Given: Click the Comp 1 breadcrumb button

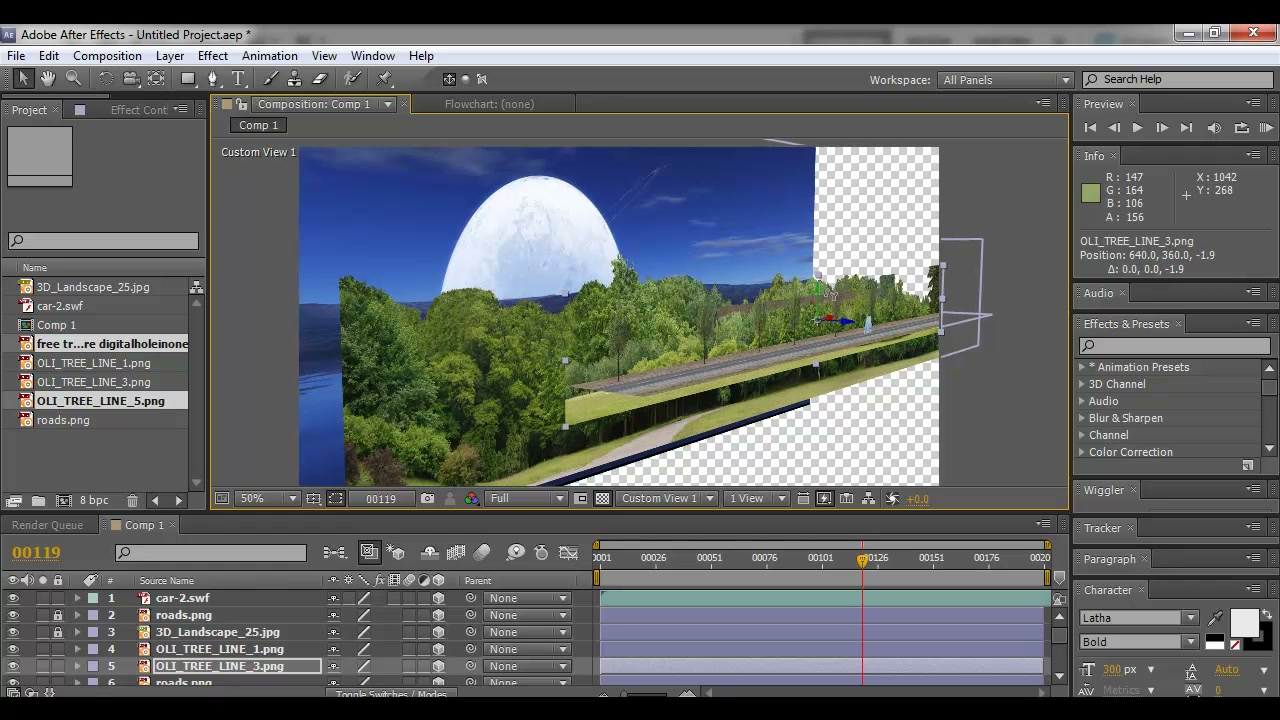Looking at the screenshot, I should pos(259,125).
